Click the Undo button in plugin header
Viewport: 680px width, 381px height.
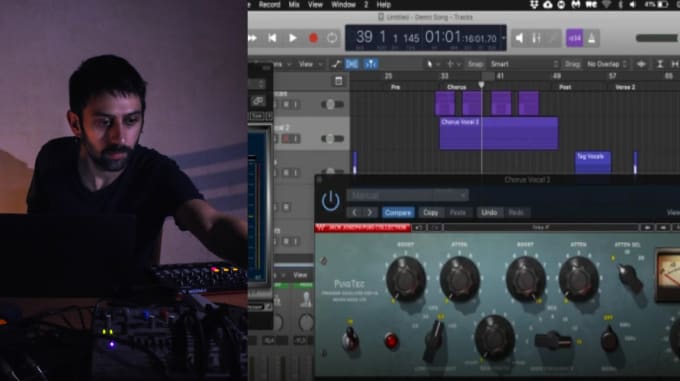(x=489, y=212)
